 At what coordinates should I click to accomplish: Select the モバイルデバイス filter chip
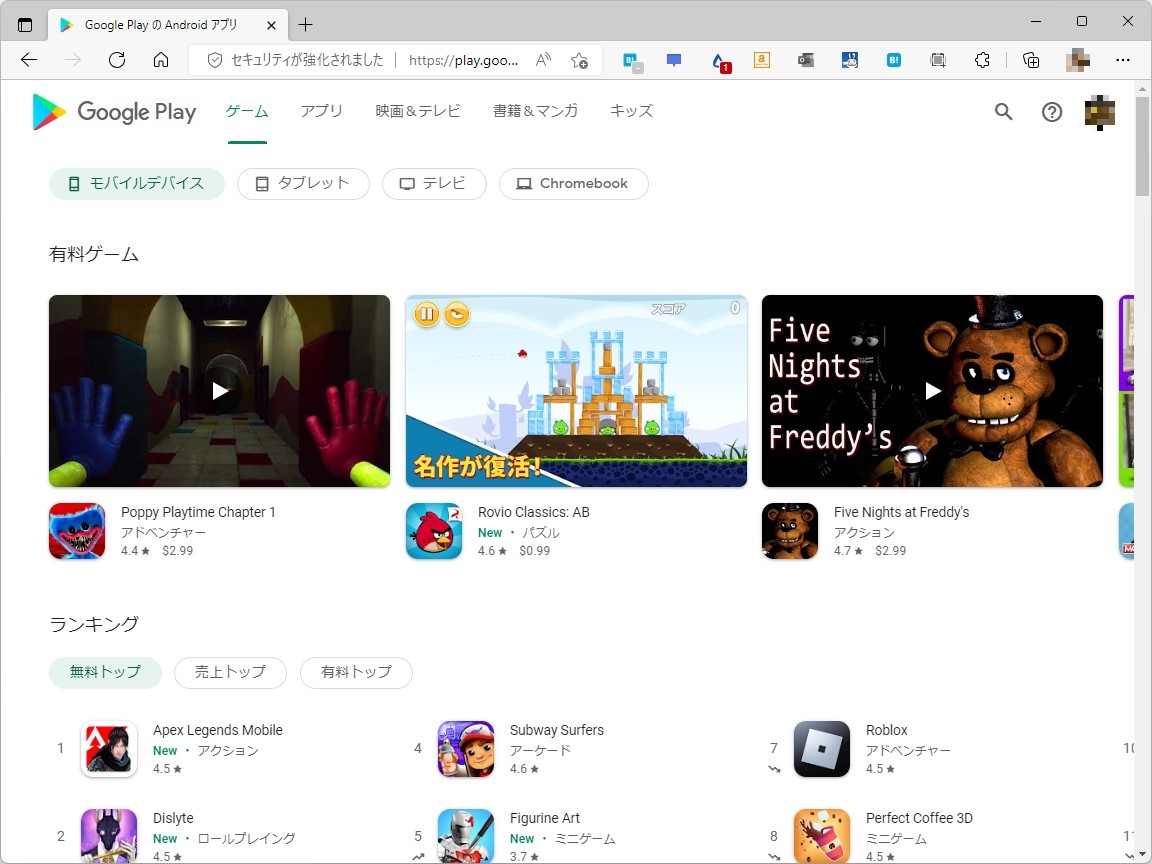pos(137,184)
